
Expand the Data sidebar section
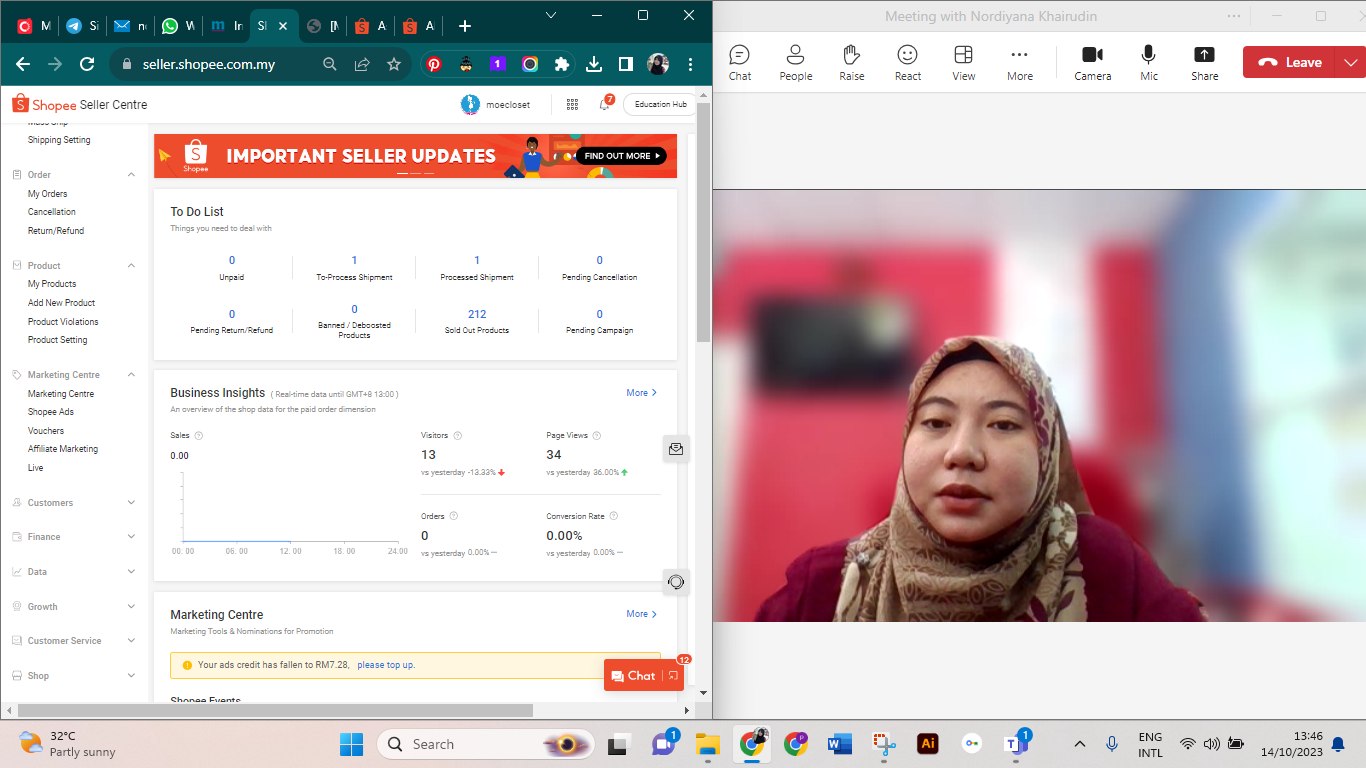point(131,572)
